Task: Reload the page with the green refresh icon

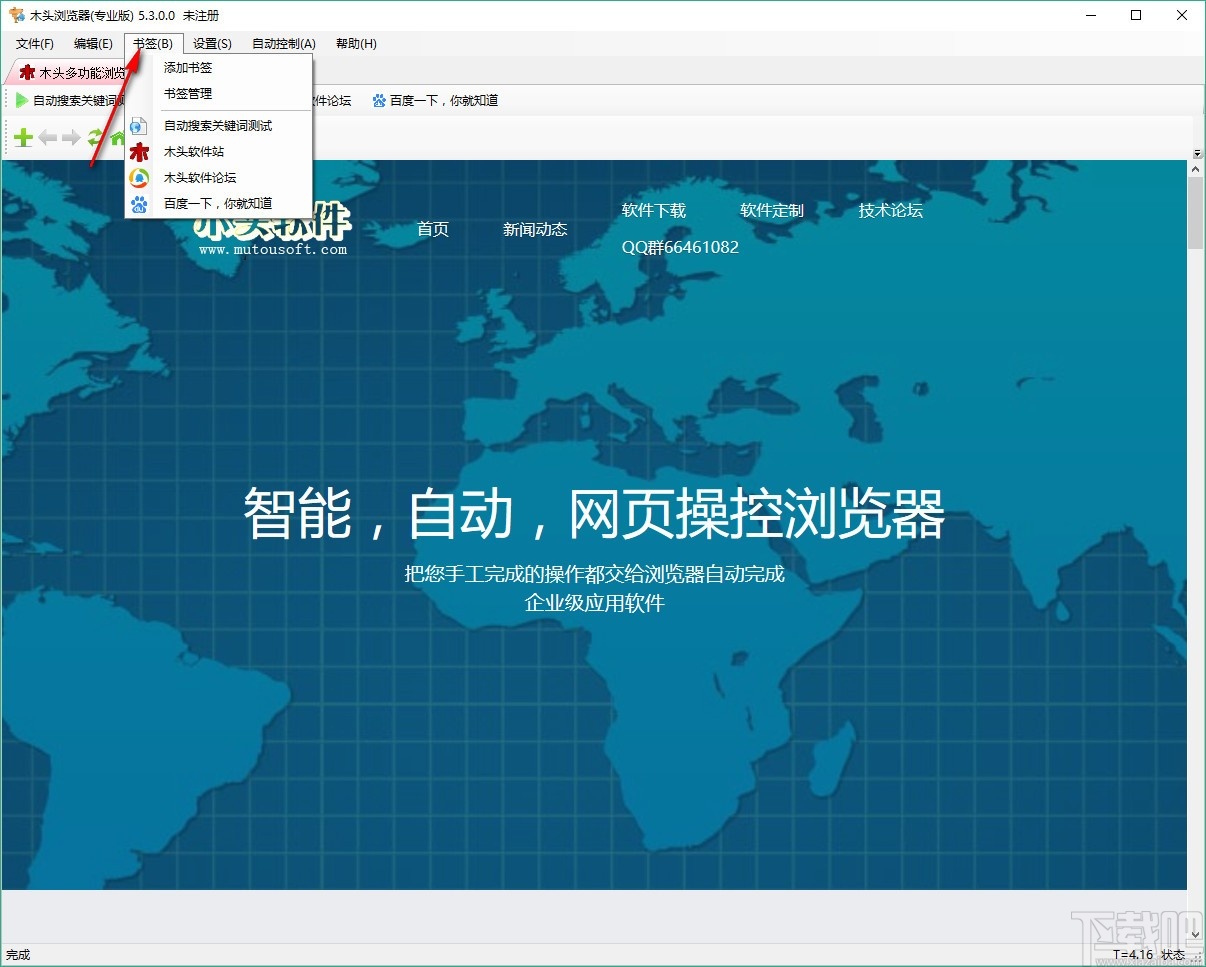Action: point(95,137)
